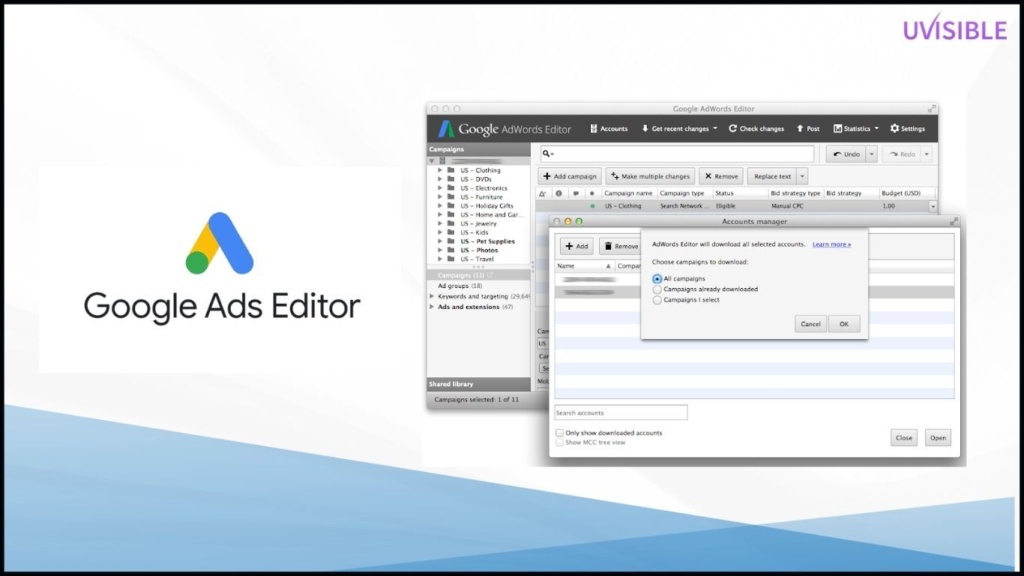The height and width of the screenshot is (576, 1024).
Task: Click the Search accounts field
Action: pyautogui.click(x=620, y=413)
